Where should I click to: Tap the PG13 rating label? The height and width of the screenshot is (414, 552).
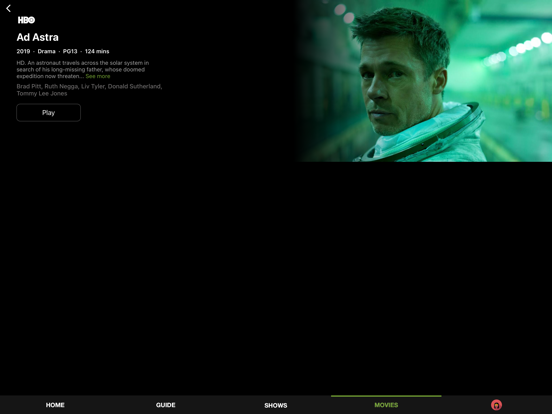[x=70, y=51]
